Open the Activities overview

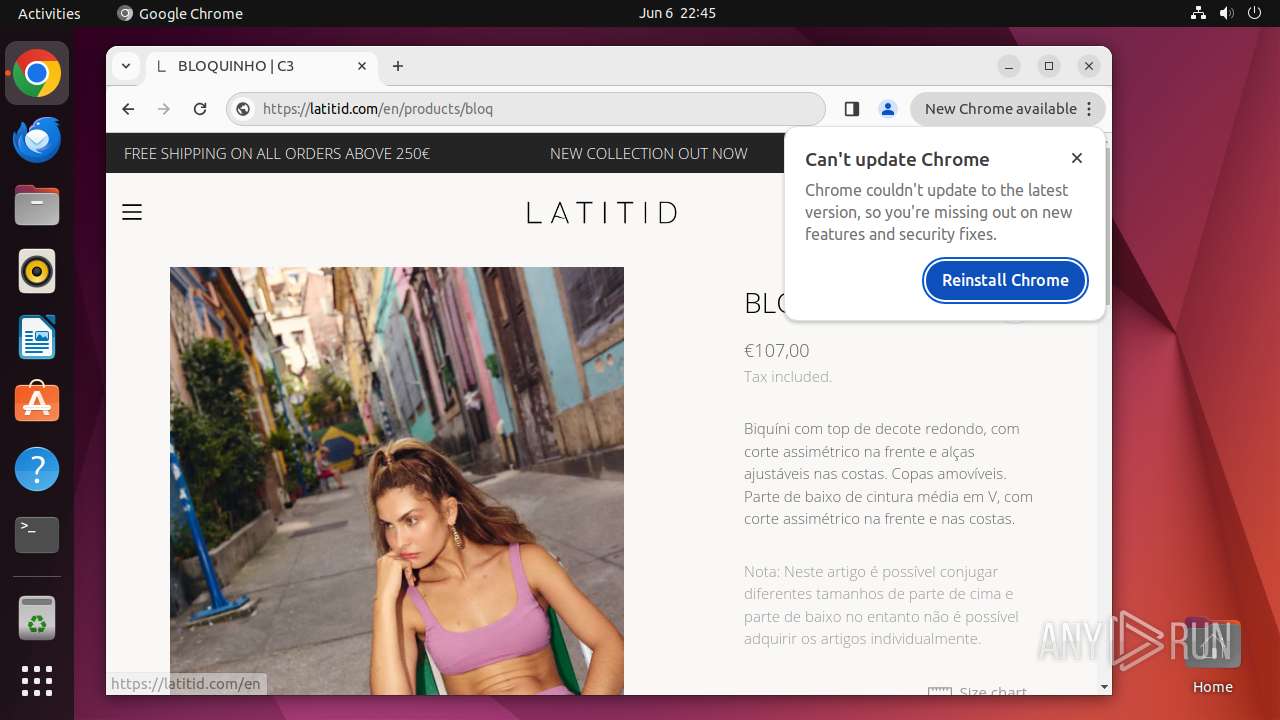[x=49, y=13]
